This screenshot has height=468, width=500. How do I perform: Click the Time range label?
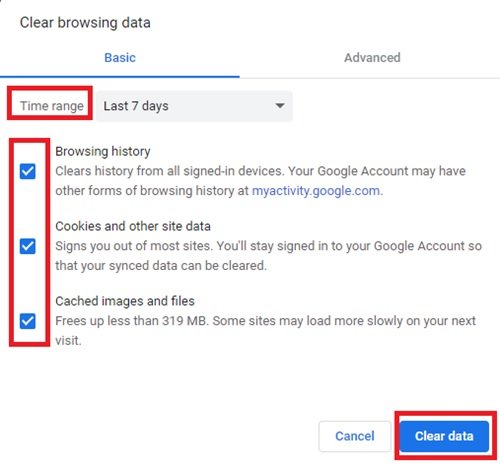[x=52, y=106]
